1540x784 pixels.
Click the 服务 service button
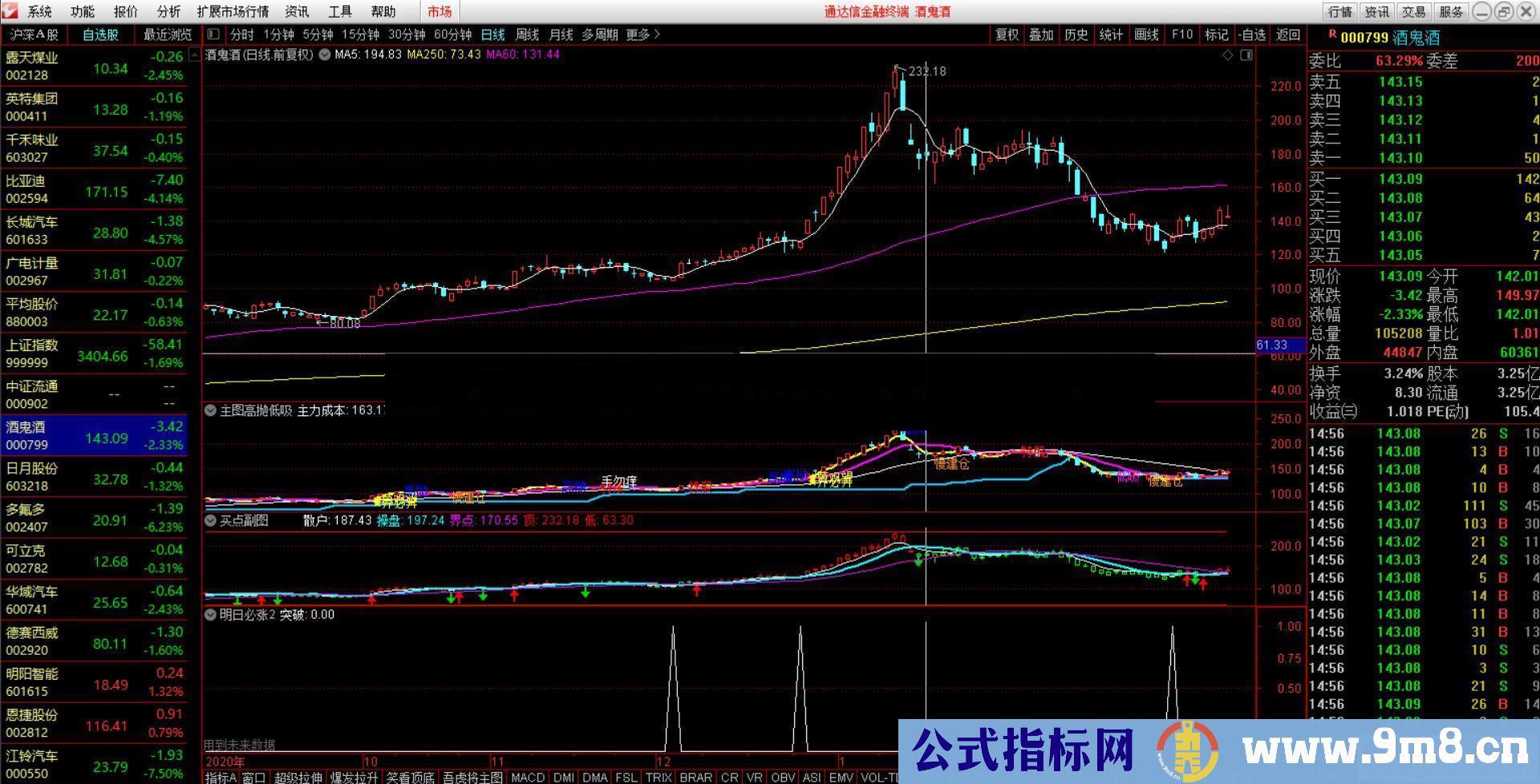[1450, 11]
